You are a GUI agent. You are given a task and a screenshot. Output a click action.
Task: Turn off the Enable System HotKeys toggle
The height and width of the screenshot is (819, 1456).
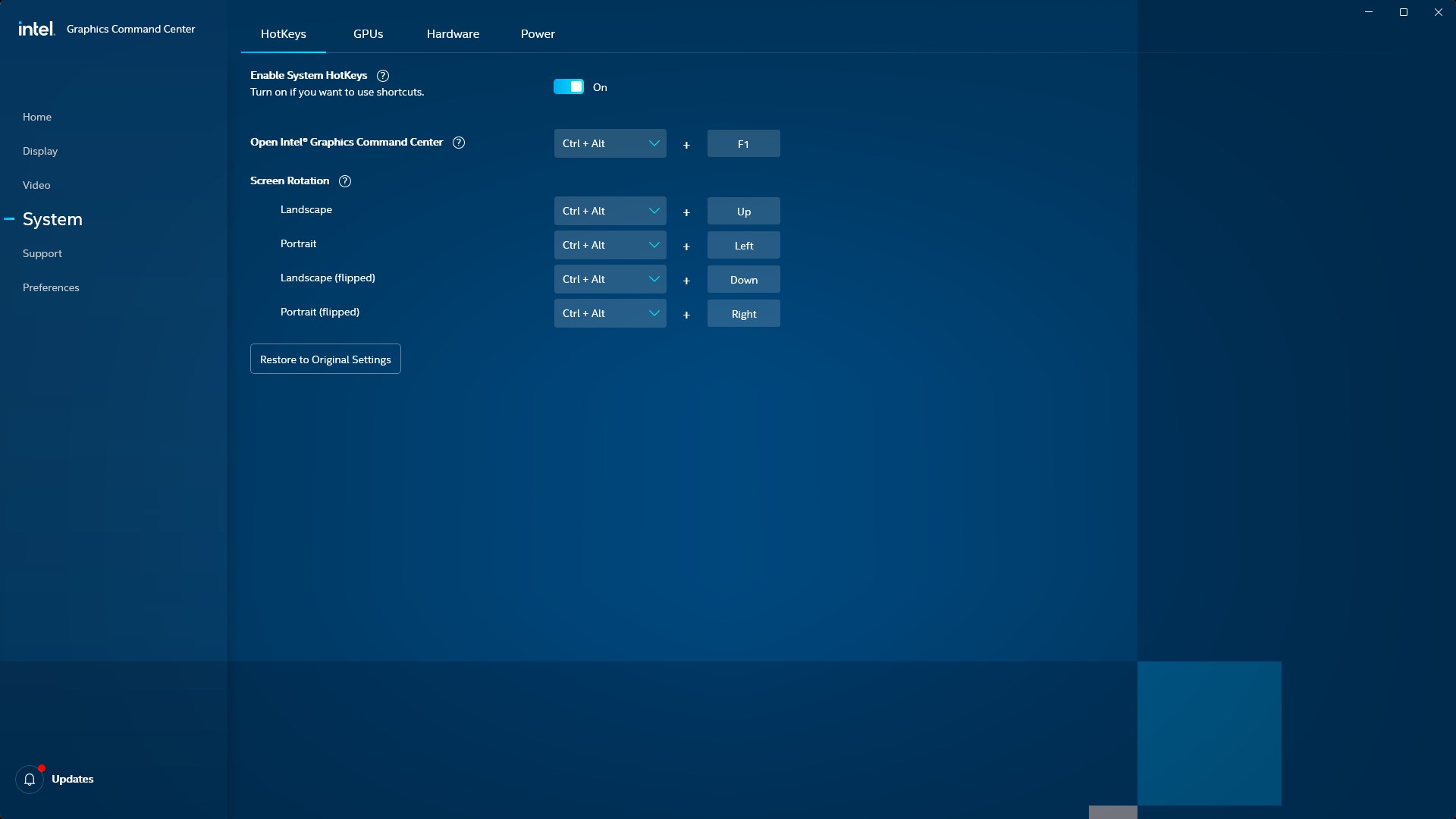tap(569, 86)
